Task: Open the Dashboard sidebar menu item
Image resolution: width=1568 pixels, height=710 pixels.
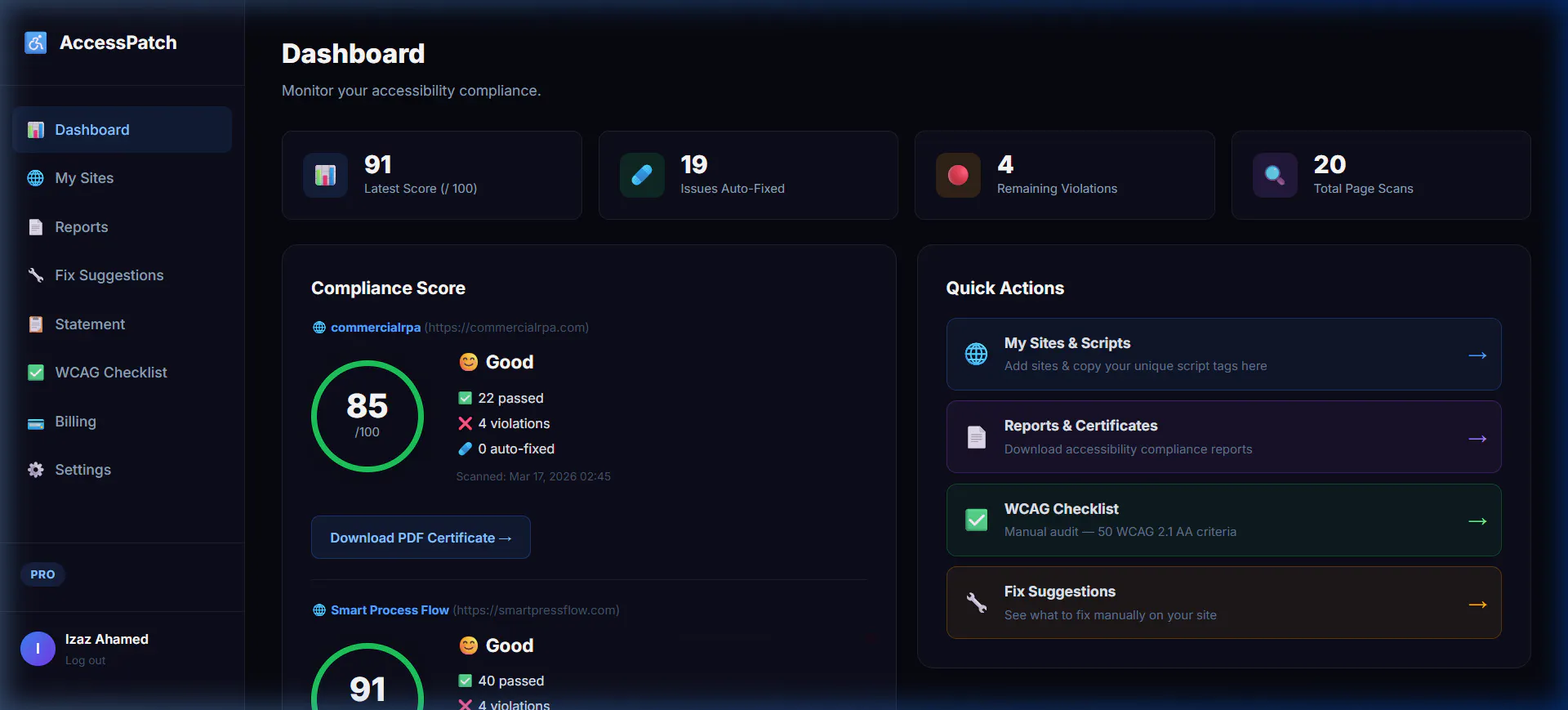Action: pyautogui.click(x=122, y=130)
